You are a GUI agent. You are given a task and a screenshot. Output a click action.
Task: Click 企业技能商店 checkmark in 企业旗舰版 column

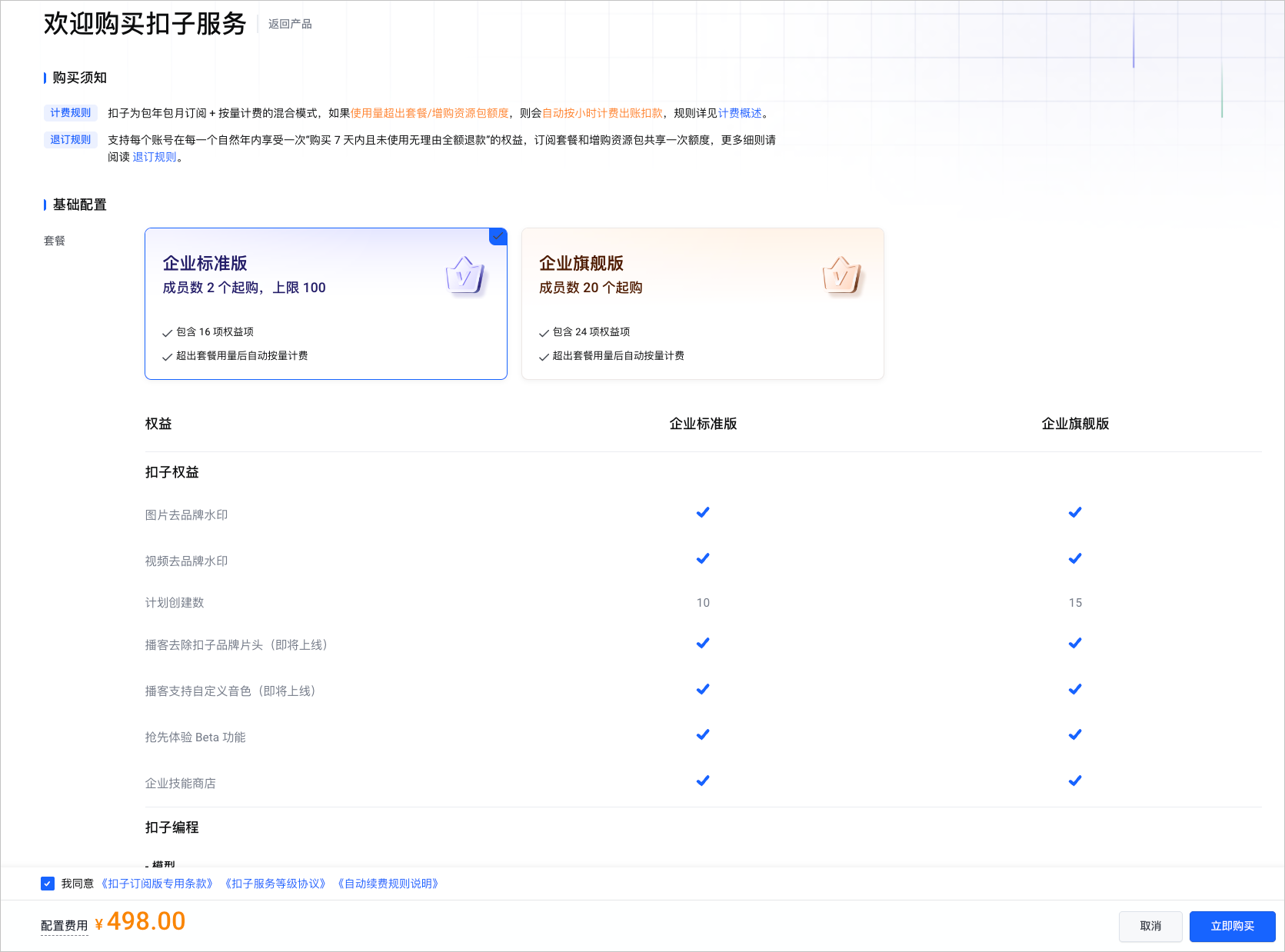[1075, 781]
